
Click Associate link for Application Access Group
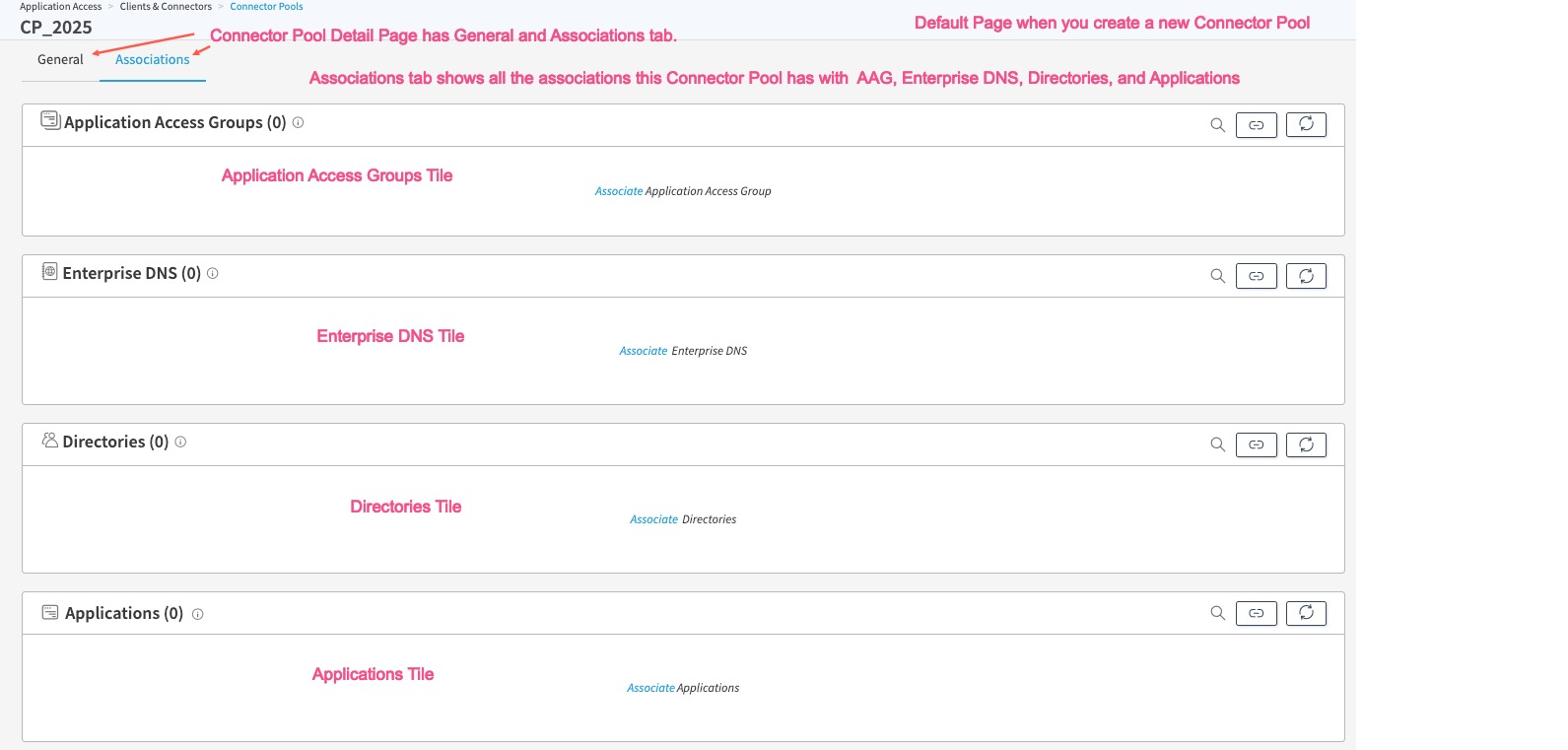tap(618, 191)
